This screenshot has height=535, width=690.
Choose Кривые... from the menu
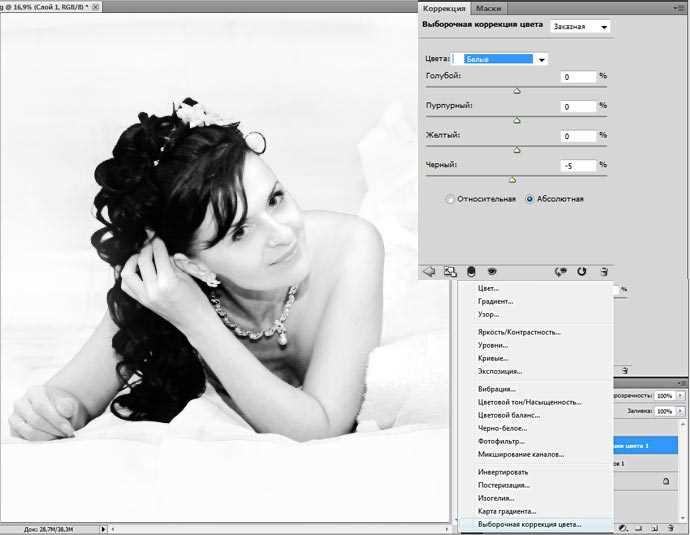point(493,358)
